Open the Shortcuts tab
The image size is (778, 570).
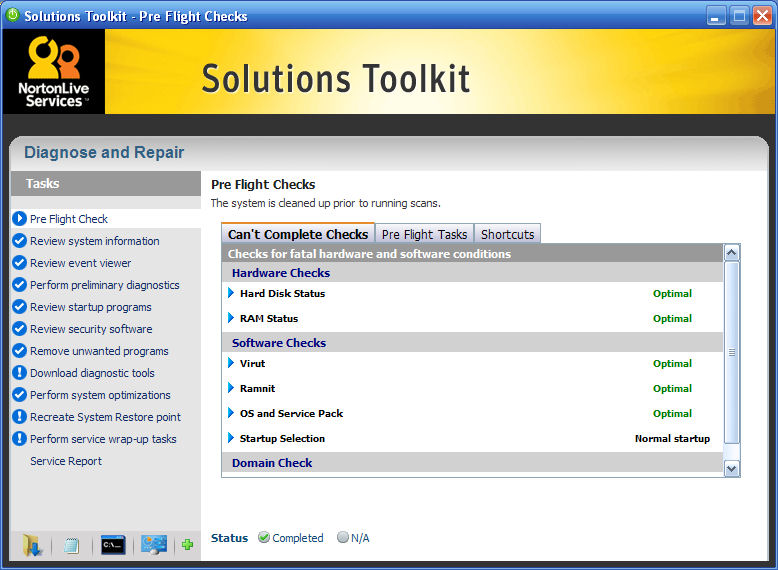click(x=507, y=234)
